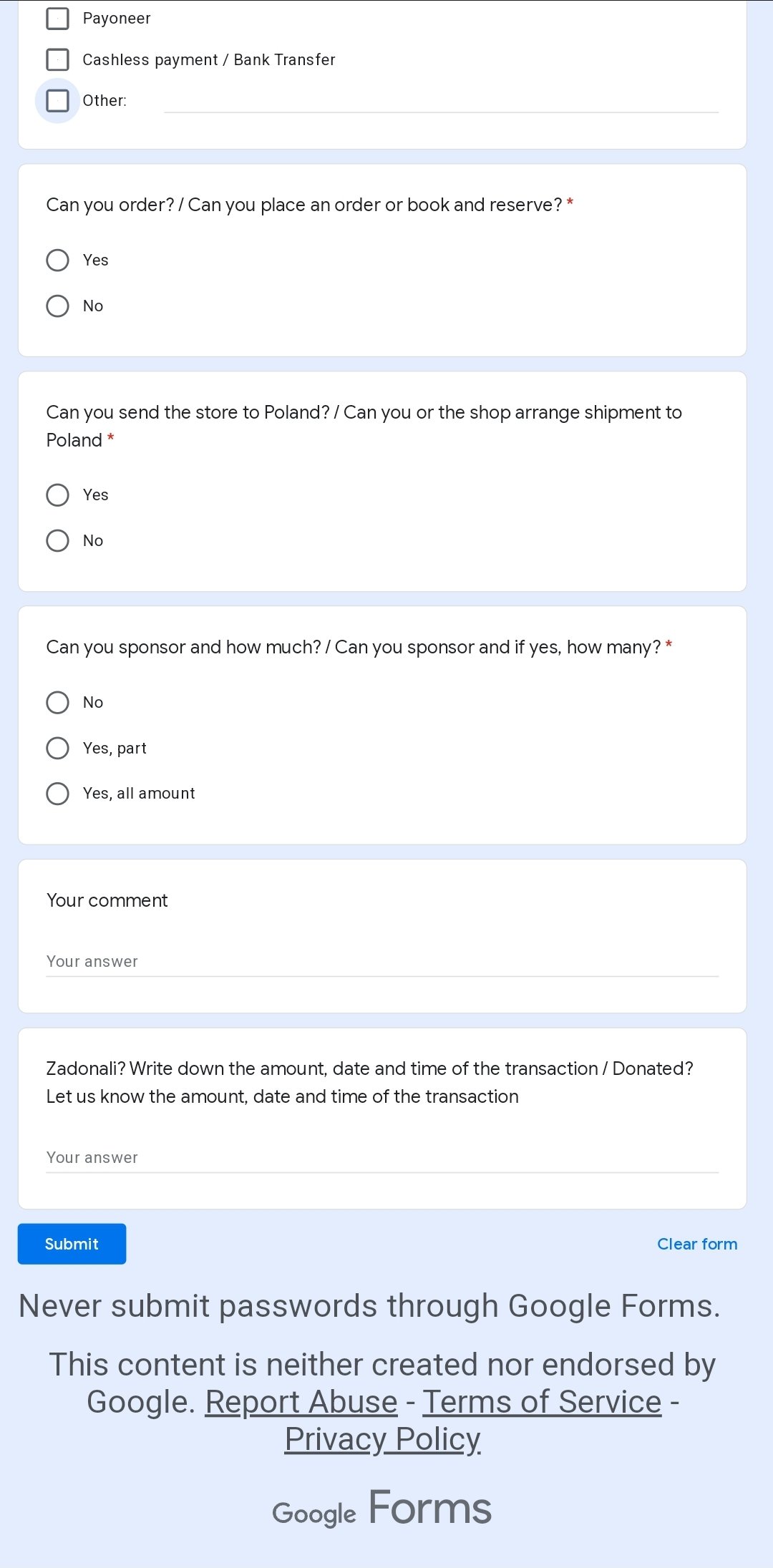
Task: Focus the donation transaction answer field
Action: [382, 1158]
